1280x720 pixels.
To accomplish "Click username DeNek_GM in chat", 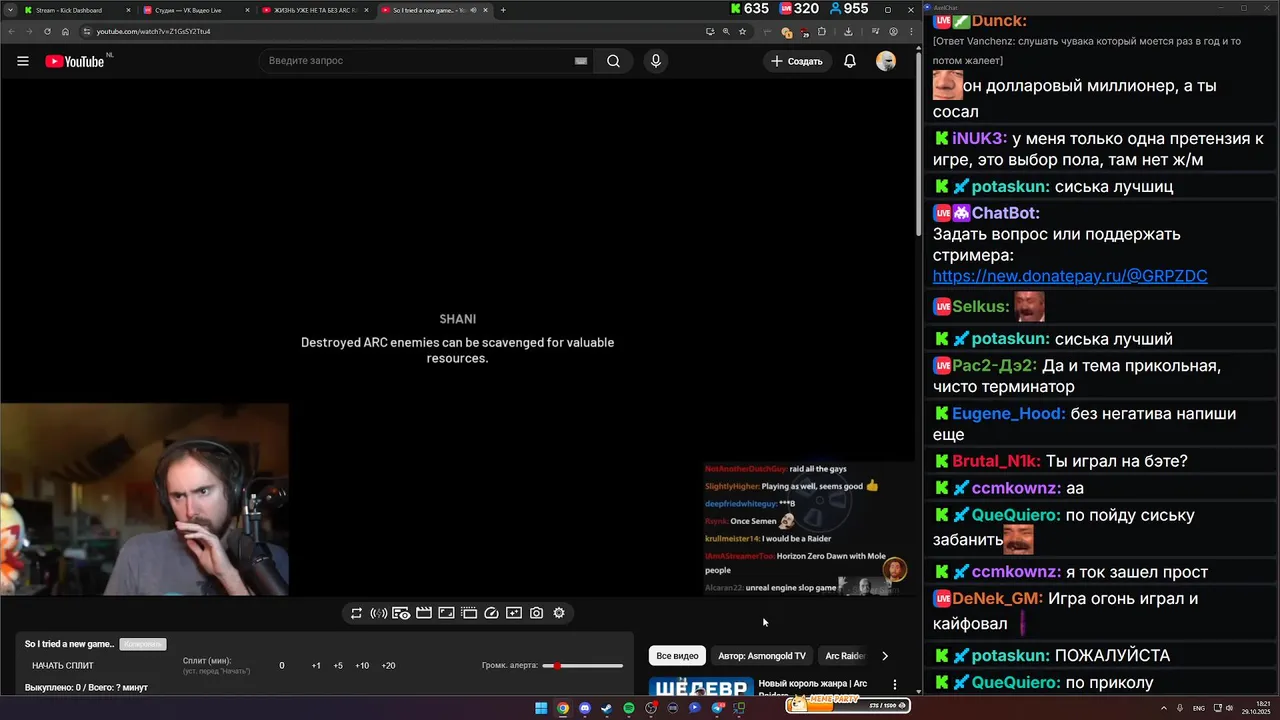I will (x=997, y=599).
